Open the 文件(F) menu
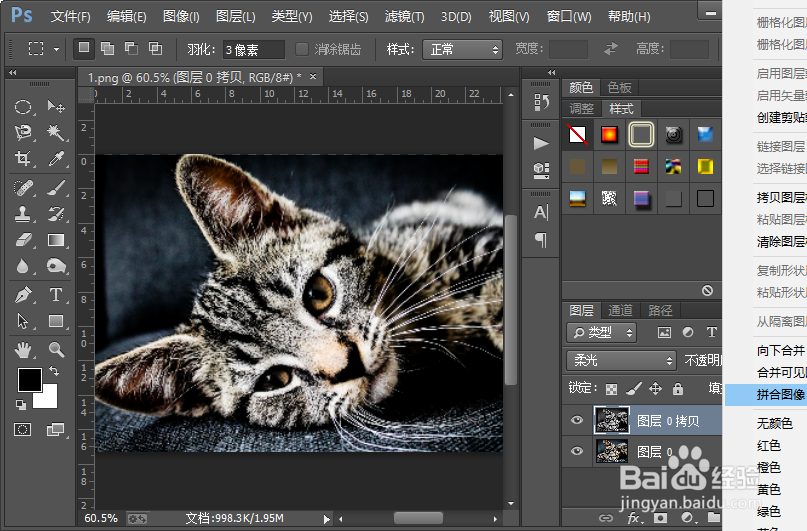This screenshot has width=807, height=531. (x=71, y=16)
